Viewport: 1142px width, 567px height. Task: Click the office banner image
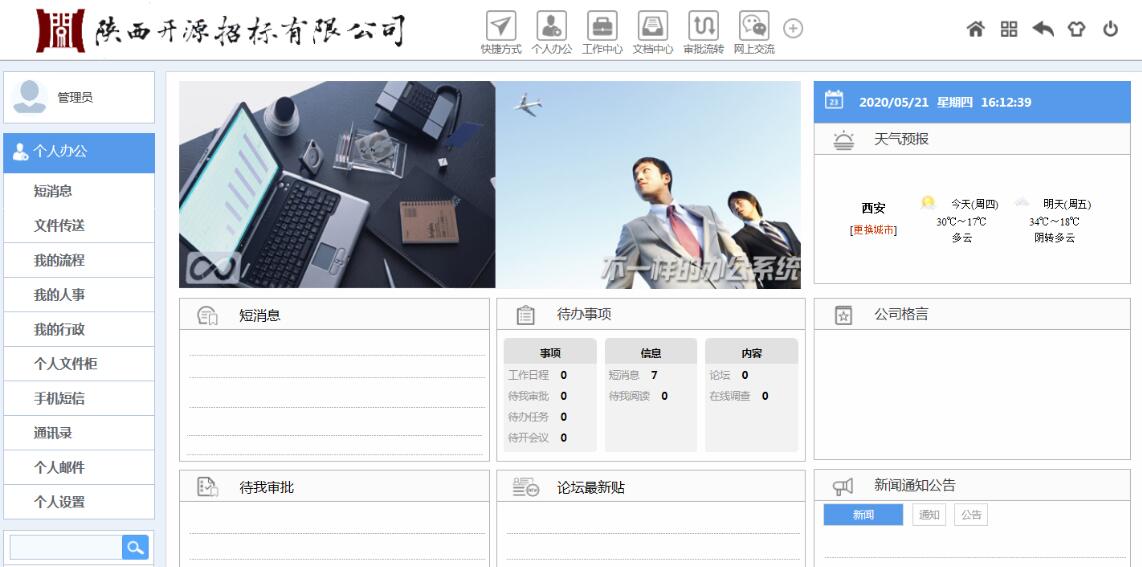489,185
